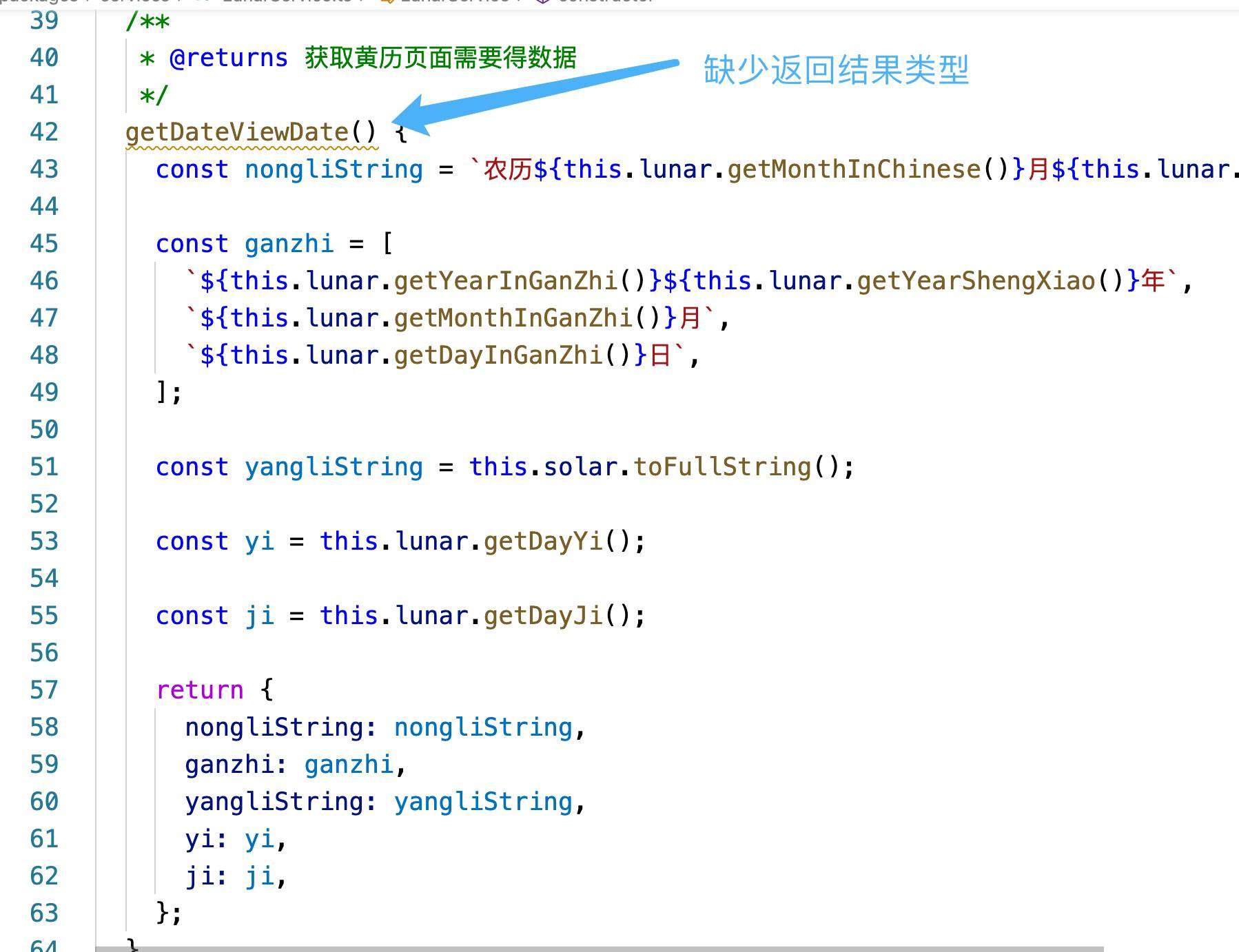Click the Chinese comment text 获取黄历页面需要得数据
The height and width of the screenshot is (952, 1239).
coord(440,57)
